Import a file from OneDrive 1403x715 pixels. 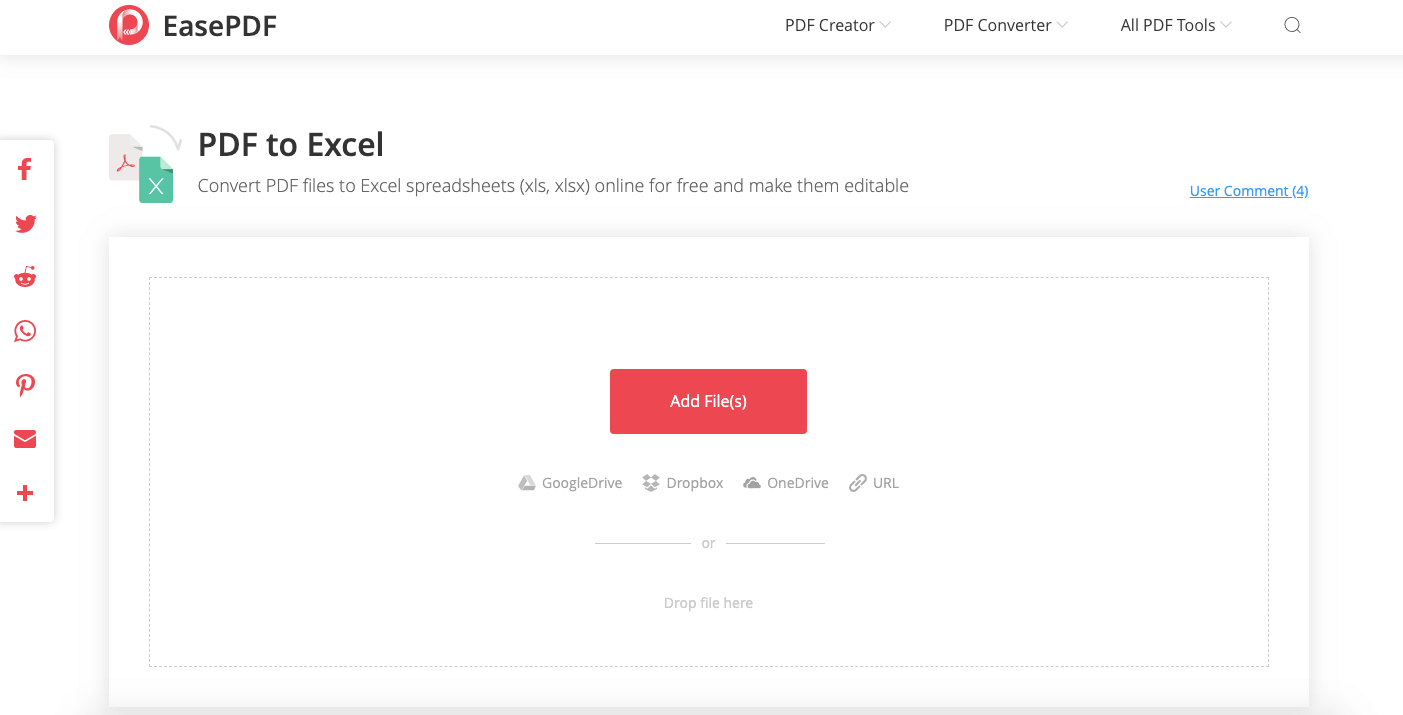(x=786, y=483)
